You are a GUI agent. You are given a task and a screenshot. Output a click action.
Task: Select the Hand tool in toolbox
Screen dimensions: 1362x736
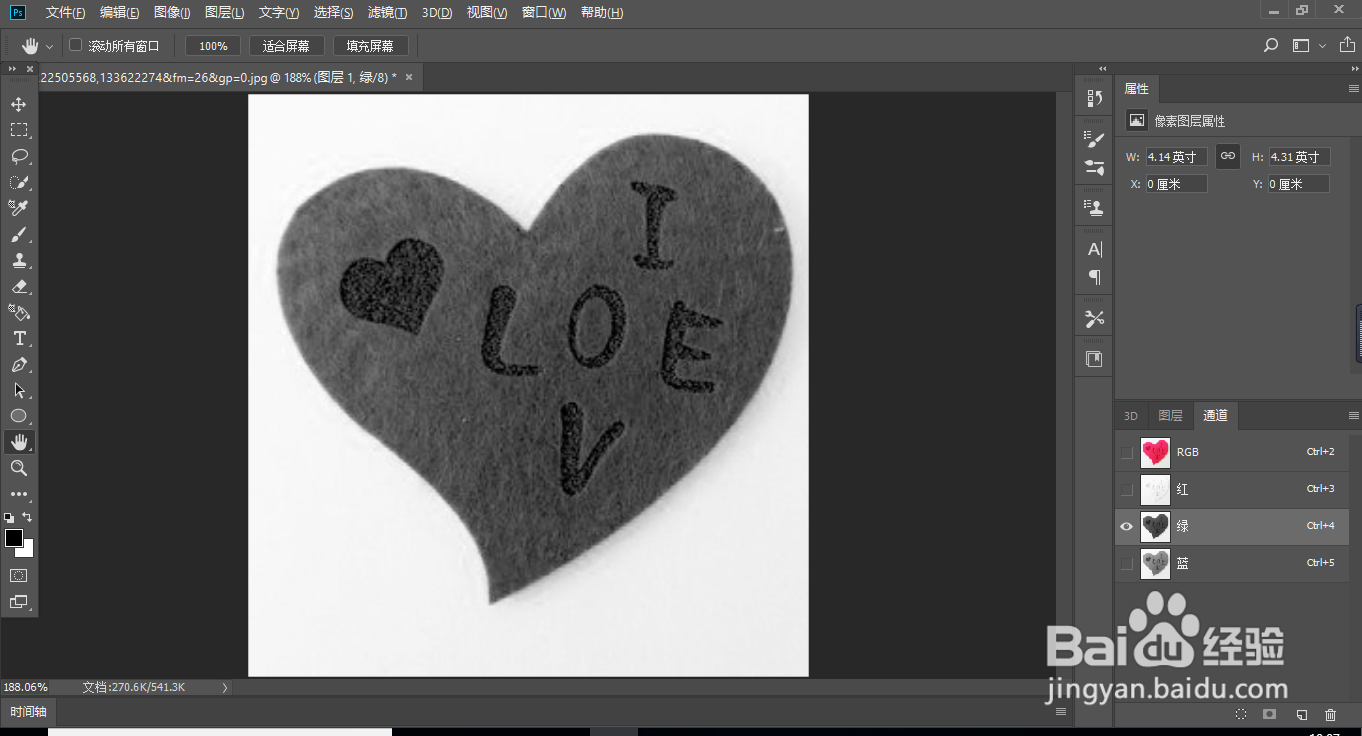(19, 442)
